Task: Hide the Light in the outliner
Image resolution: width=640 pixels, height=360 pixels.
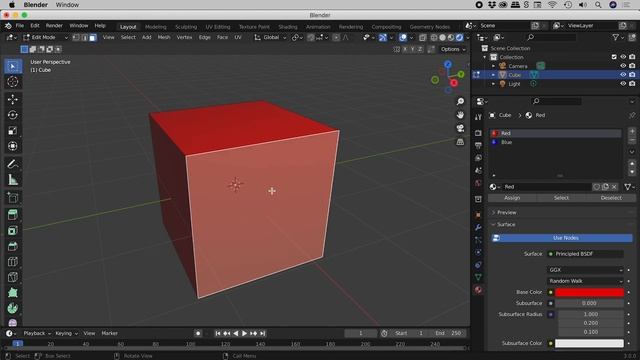Action: (623, 84)
